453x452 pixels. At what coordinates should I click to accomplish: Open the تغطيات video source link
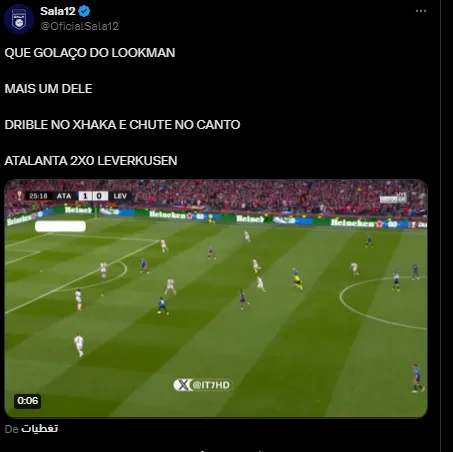pyautogui.click(x=40, y=428)
